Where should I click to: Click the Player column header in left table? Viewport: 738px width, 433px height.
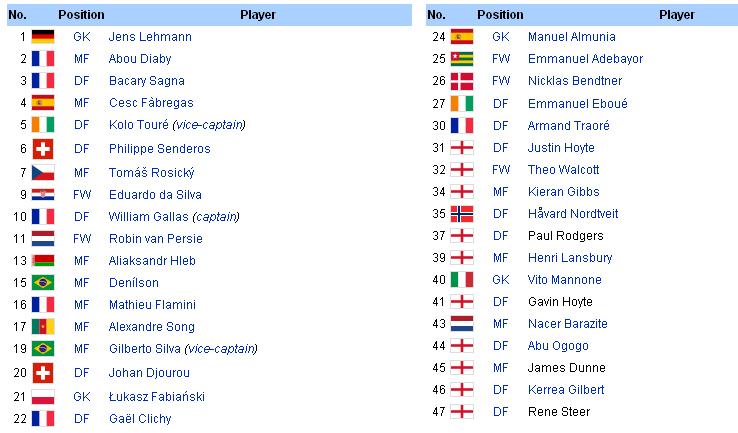(x=258, y=15)
